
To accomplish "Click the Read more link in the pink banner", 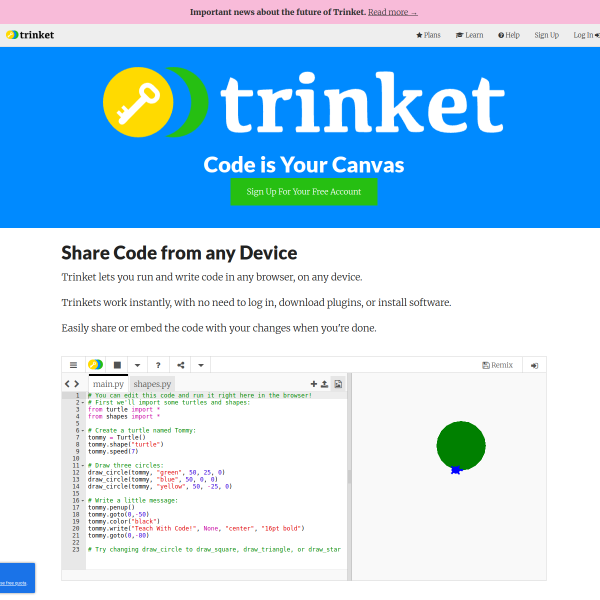I will [x=393, y=12].
